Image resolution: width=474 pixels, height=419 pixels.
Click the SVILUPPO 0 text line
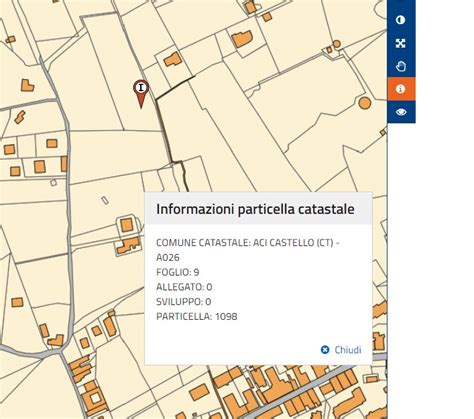183,302
